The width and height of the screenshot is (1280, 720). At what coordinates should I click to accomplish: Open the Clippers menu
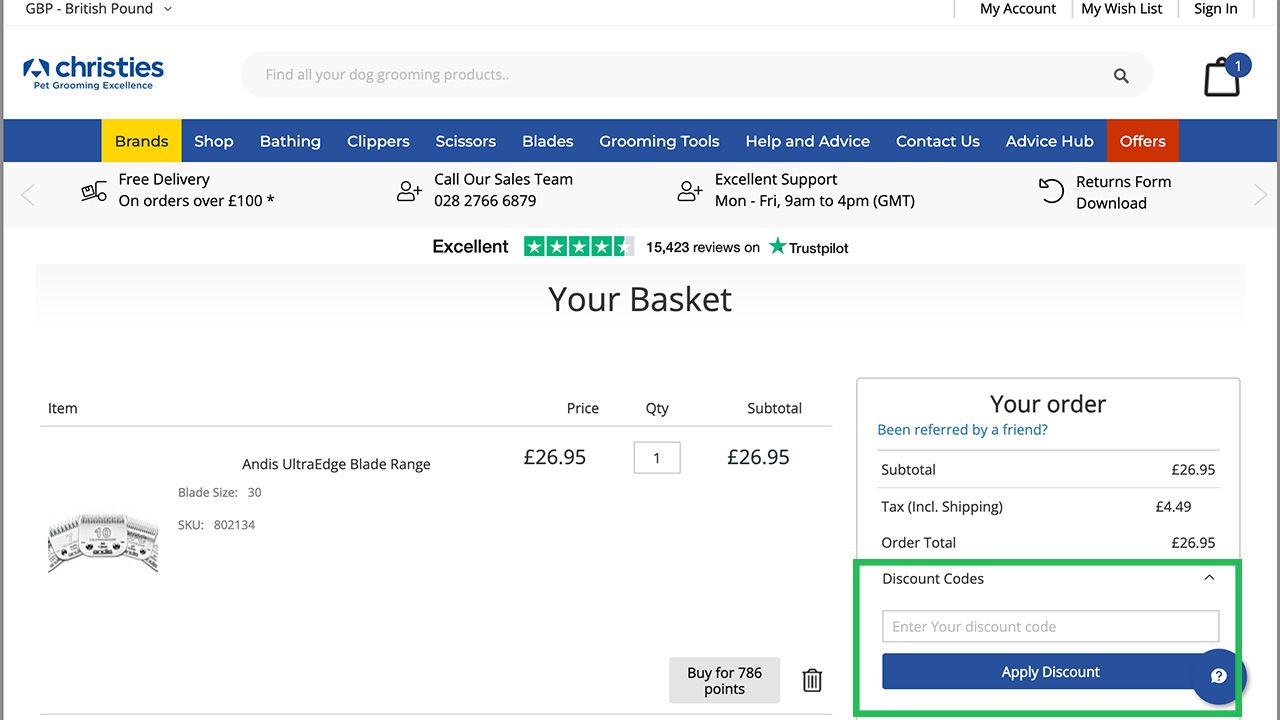378,141
